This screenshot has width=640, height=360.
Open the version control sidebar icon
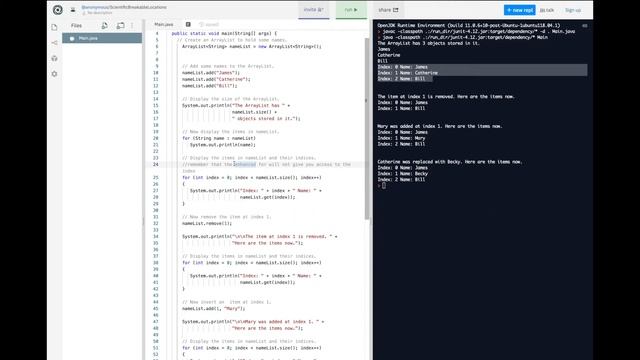(54, 43)
